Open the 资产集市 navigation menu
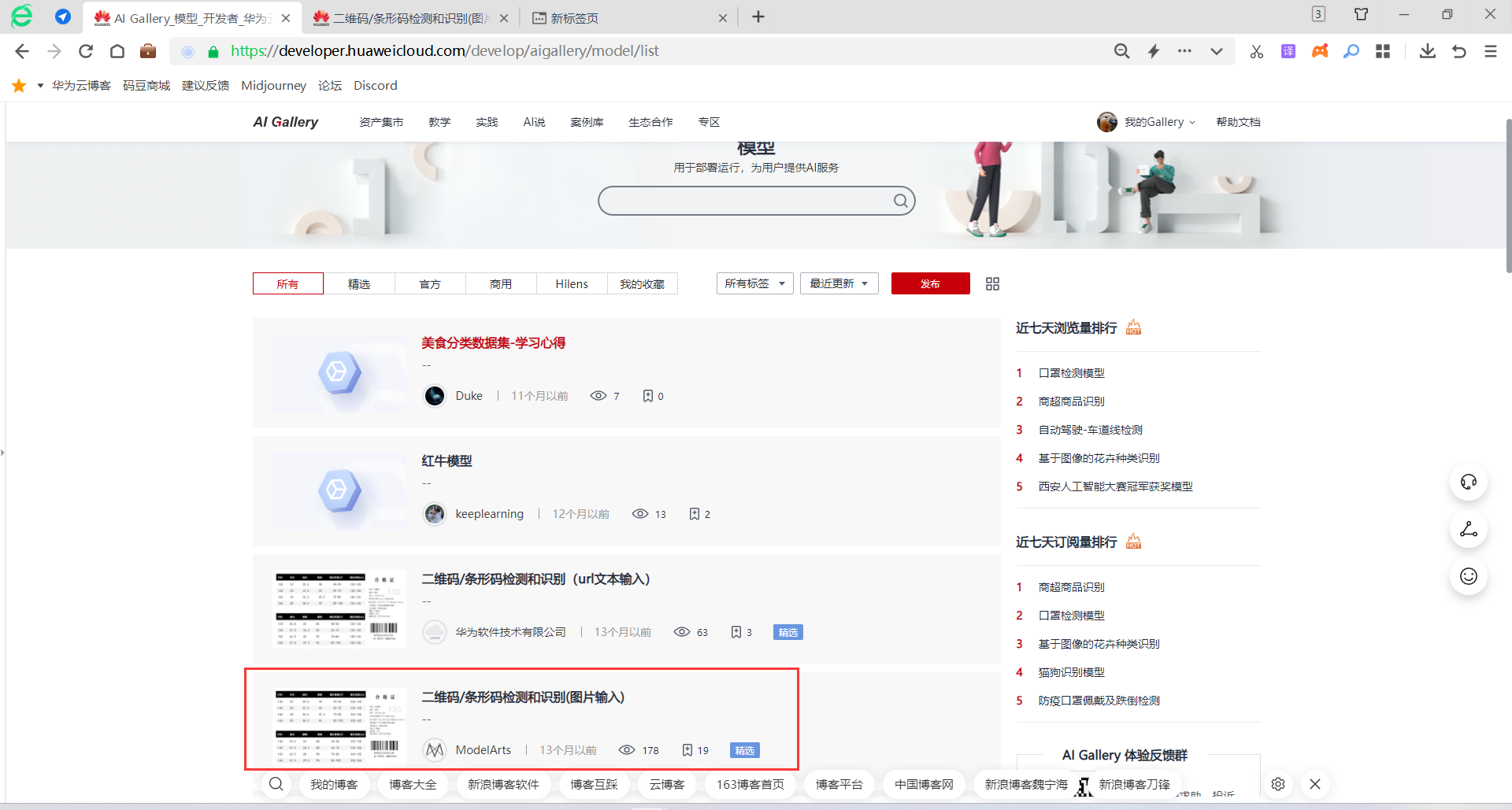This screenshot has width=1512, height=810. [381, 122]
